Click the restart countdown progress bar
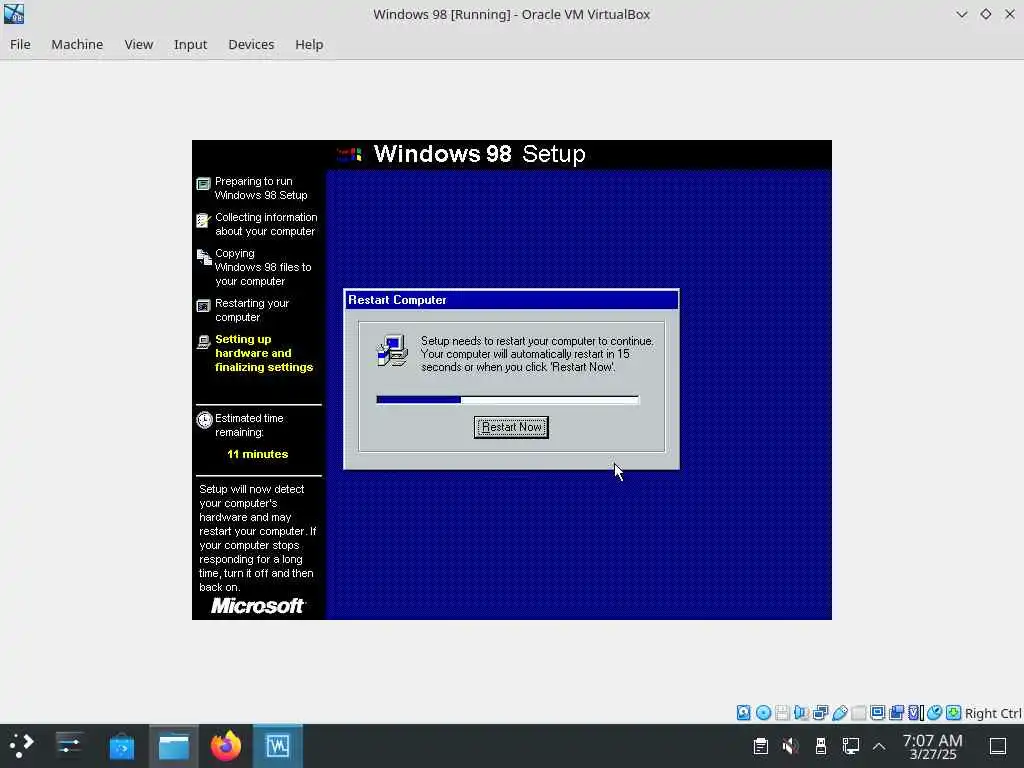This screenshot has width=1024, height=768. (507, 400)
